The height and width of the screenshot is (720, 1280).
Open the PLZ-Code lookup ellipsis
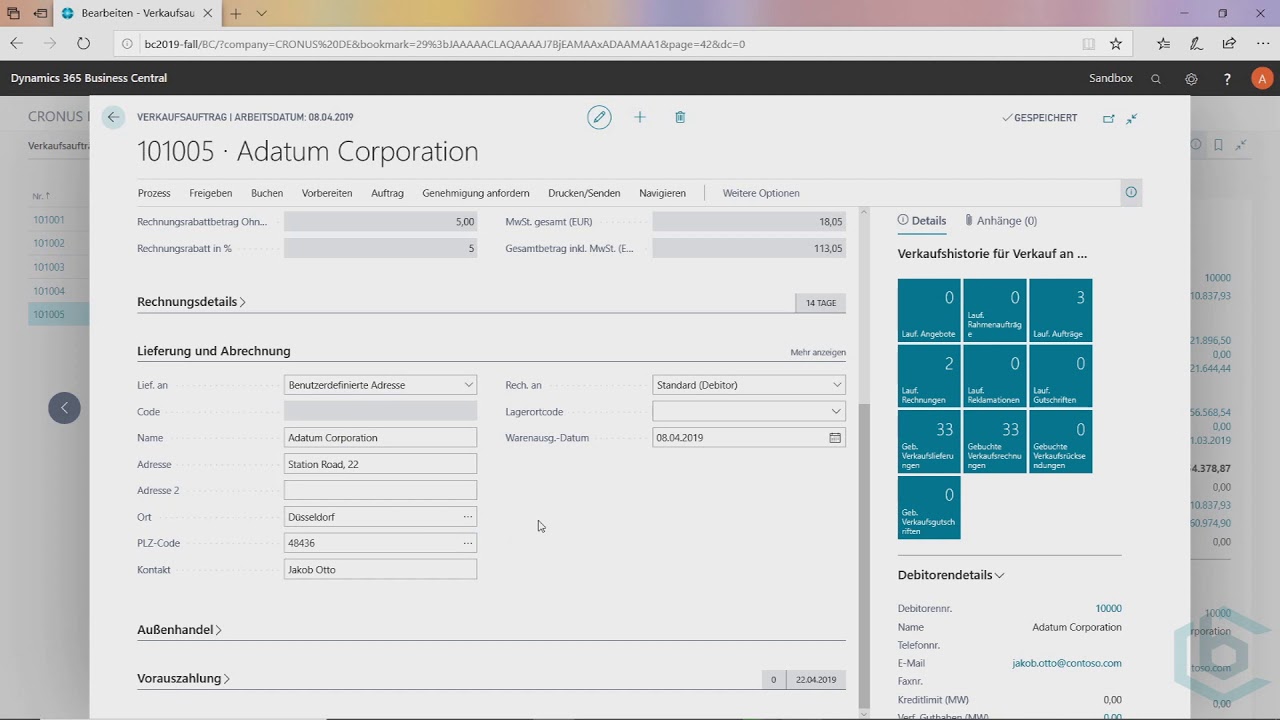(x=467, y=543)
